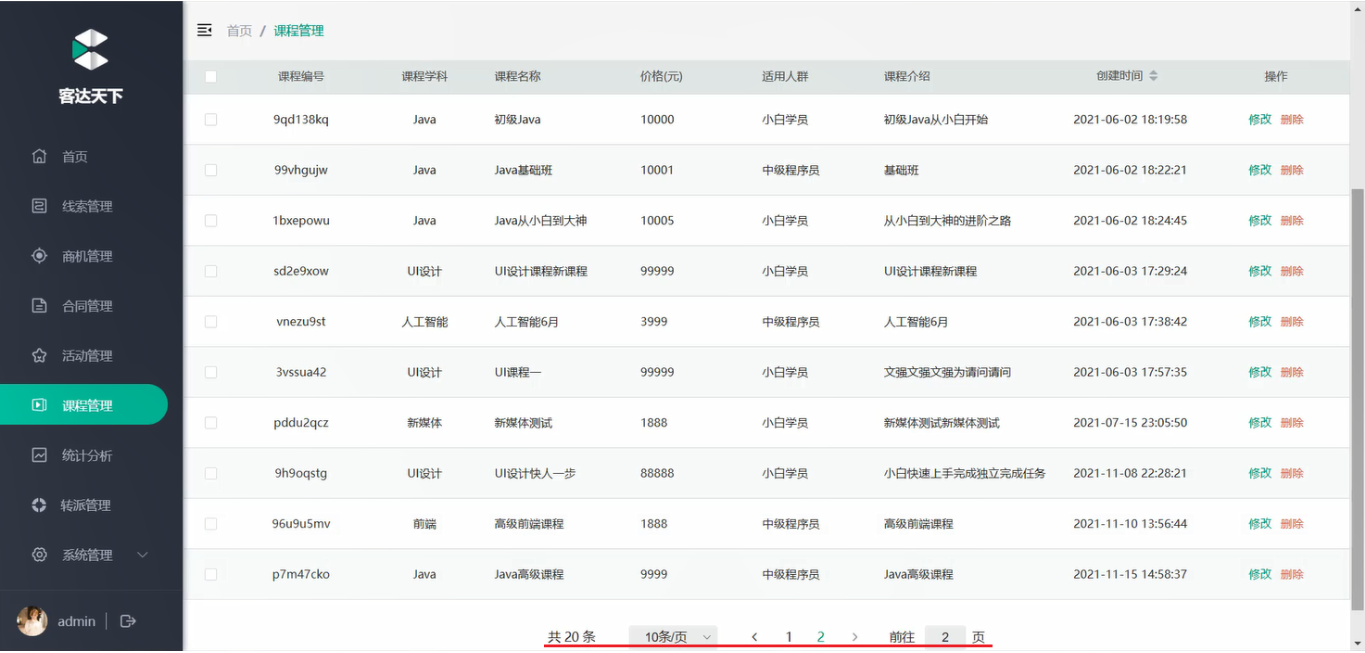Click the 客达天下 logo icon
The image size is (1365, 653).
point(90,50)
